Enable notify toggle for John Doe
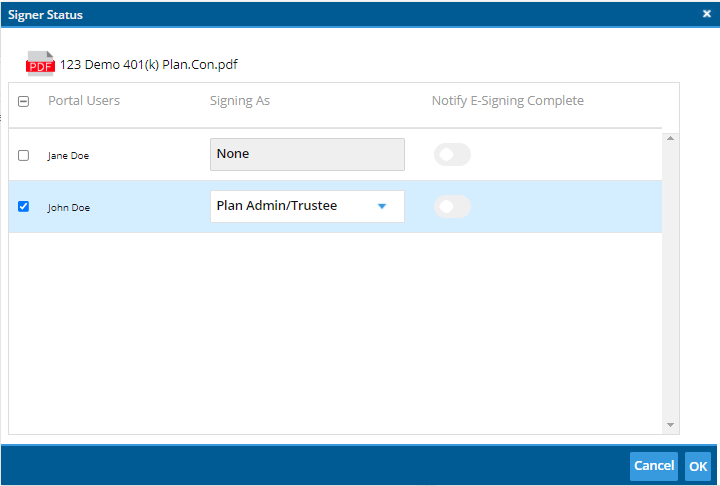Image resolution: width=720 pixels, height=486 pixels. tap(452, 207)
